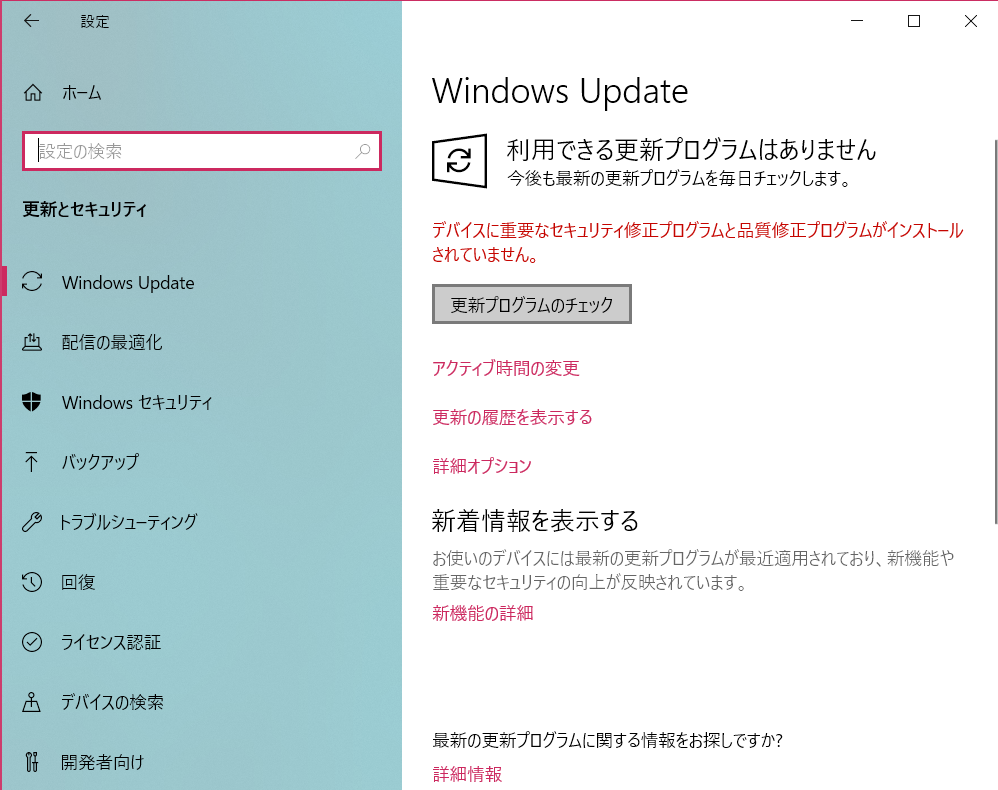
Task: Maximize the 設定 window
Action: pyautogui.click(x=913, y=21)
